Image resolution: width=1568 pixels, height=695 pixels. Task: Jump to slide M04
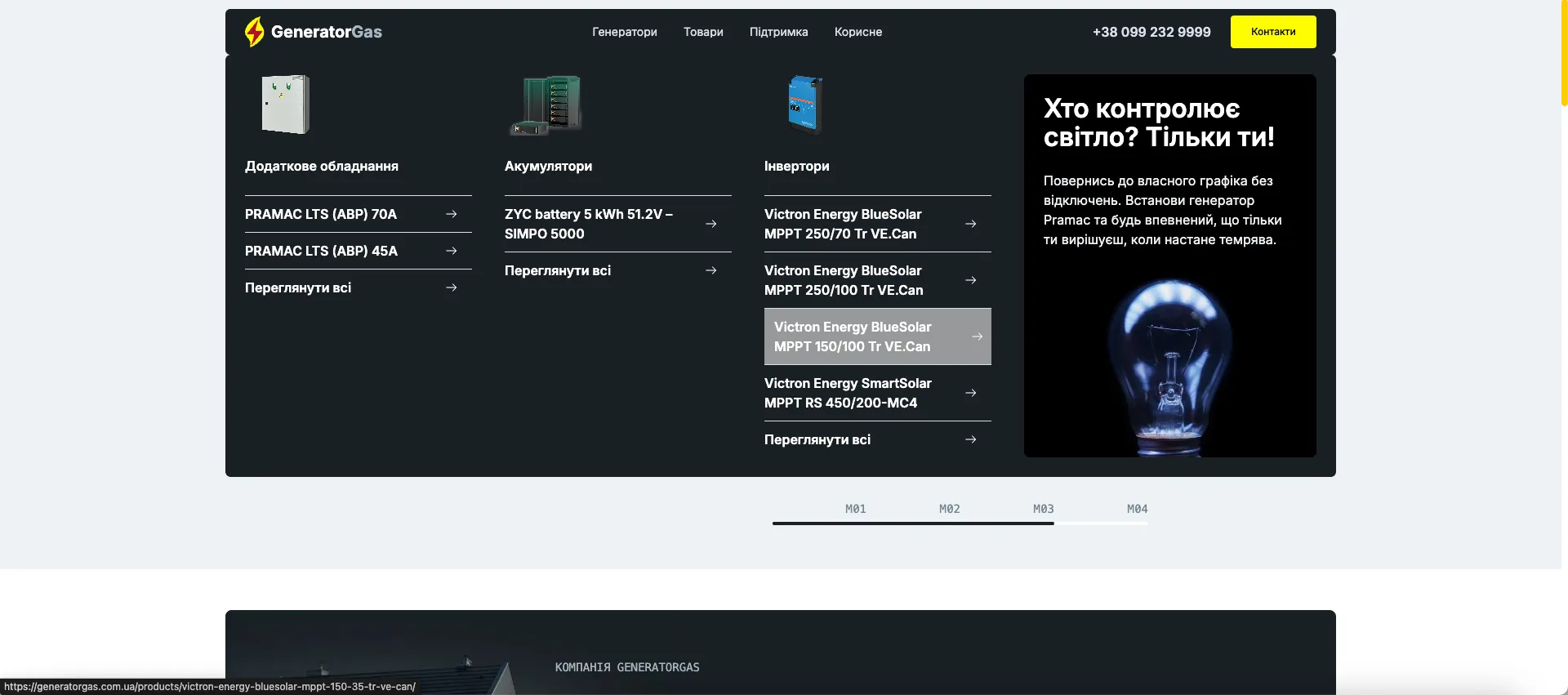pos(1137,509)
